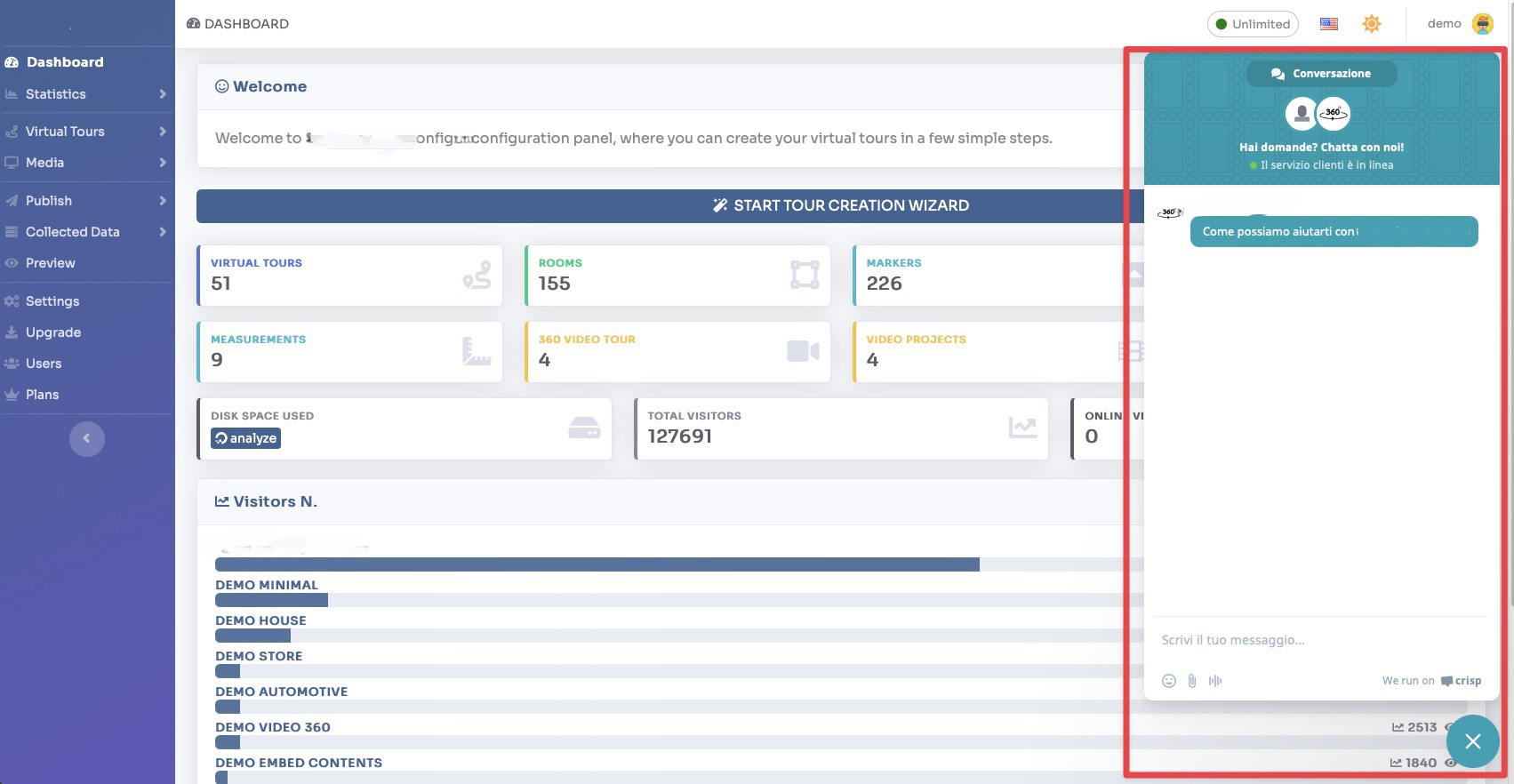Click the Unlimited plan badge
Screen dimensions: 1514x784
click(1253, 24)
